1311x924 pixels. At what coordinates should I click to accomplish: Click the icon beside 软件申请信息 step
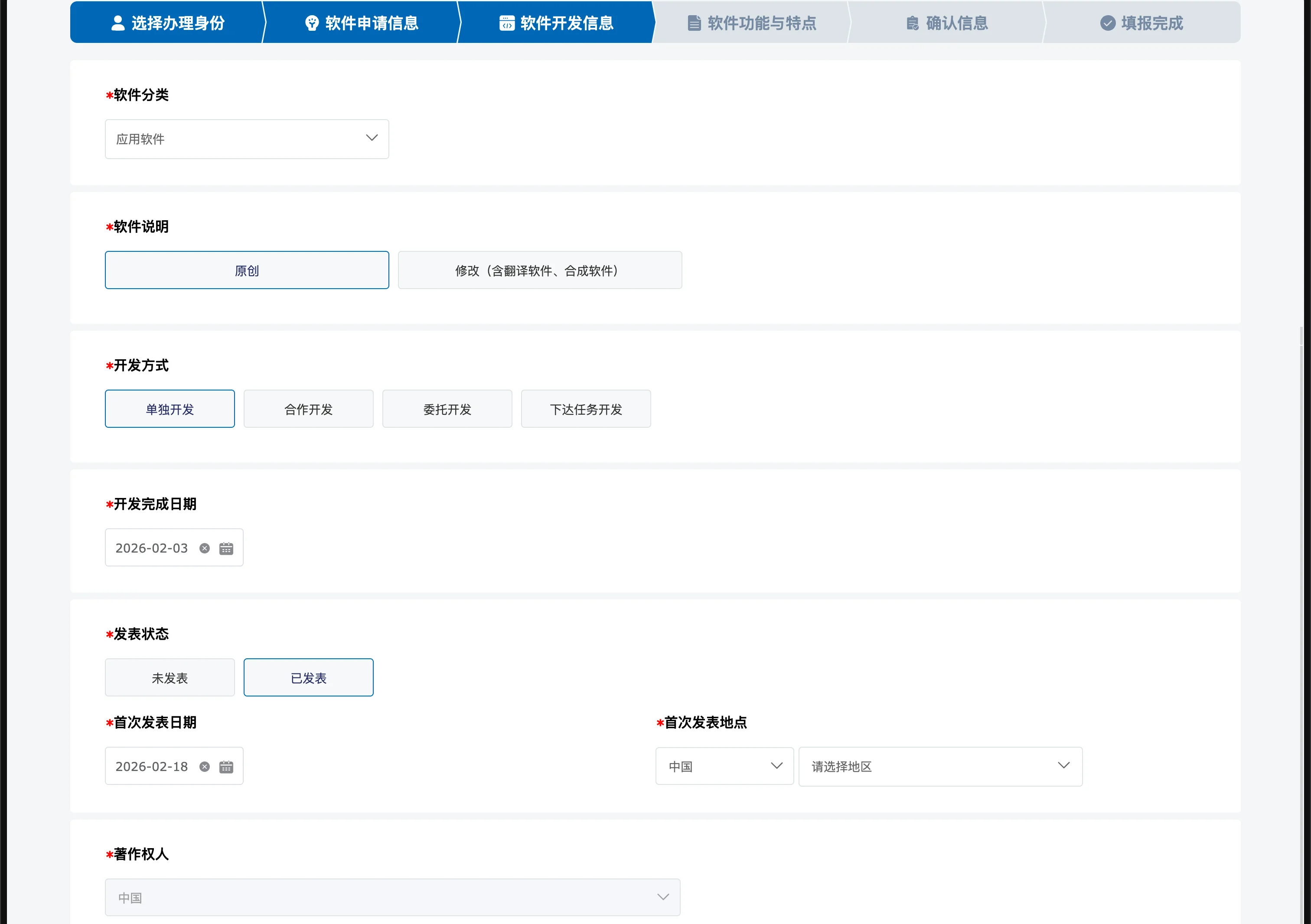pyautogui.click(x=312, y=23)
